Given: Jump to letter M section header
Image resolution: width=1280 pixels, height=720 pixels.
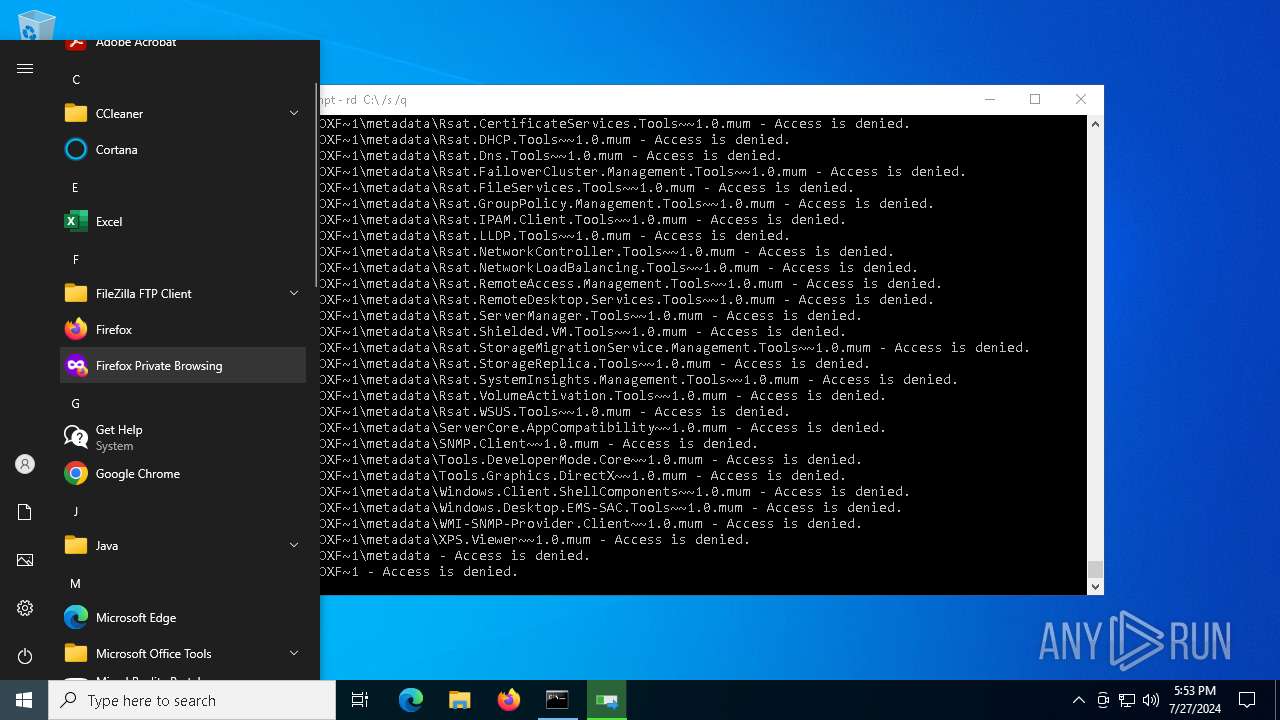Looking at the screenshot, I should coord(75,584).
